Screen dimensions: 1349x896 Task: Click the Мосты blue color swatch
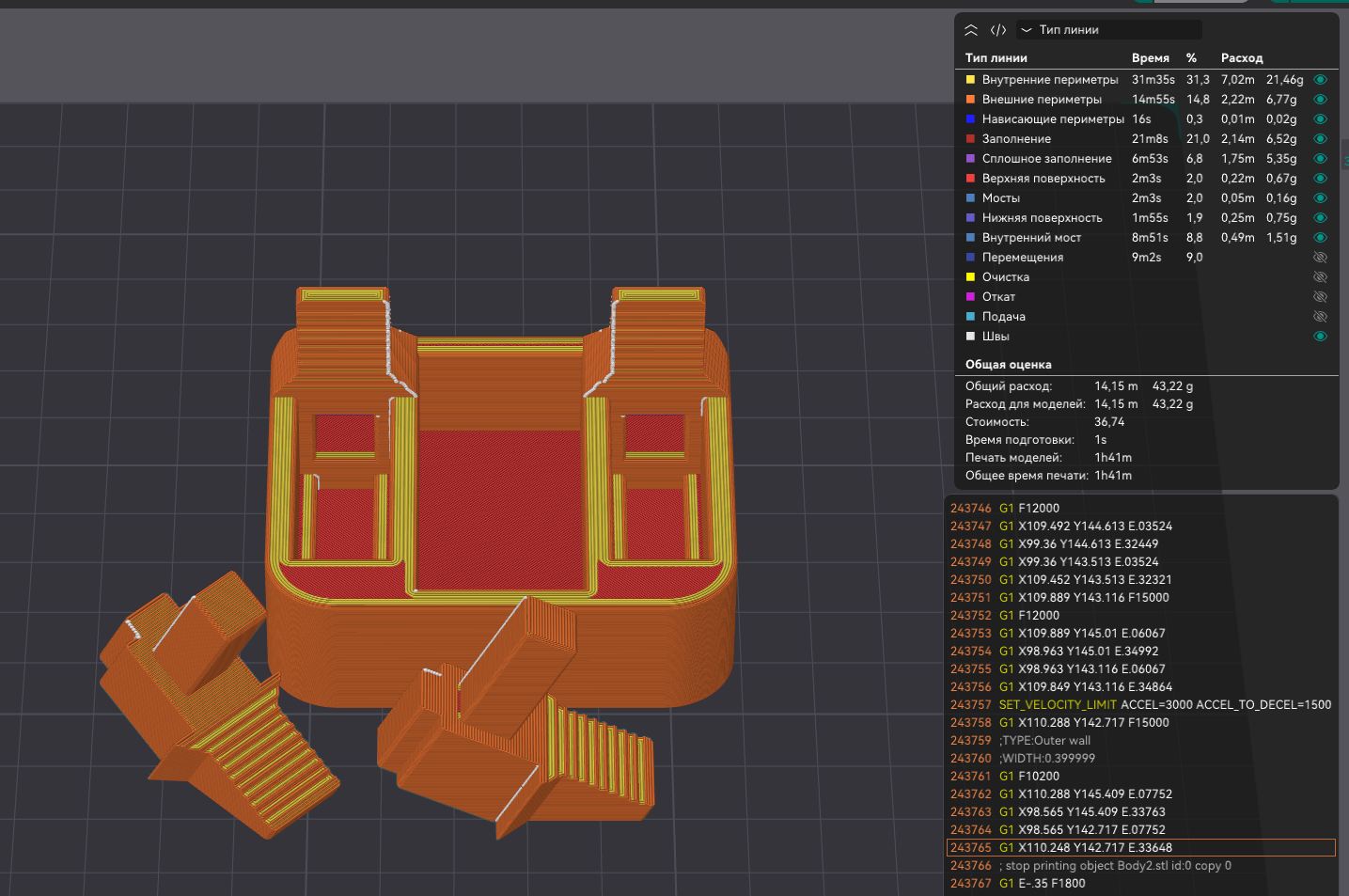click(x=971, y=198)
